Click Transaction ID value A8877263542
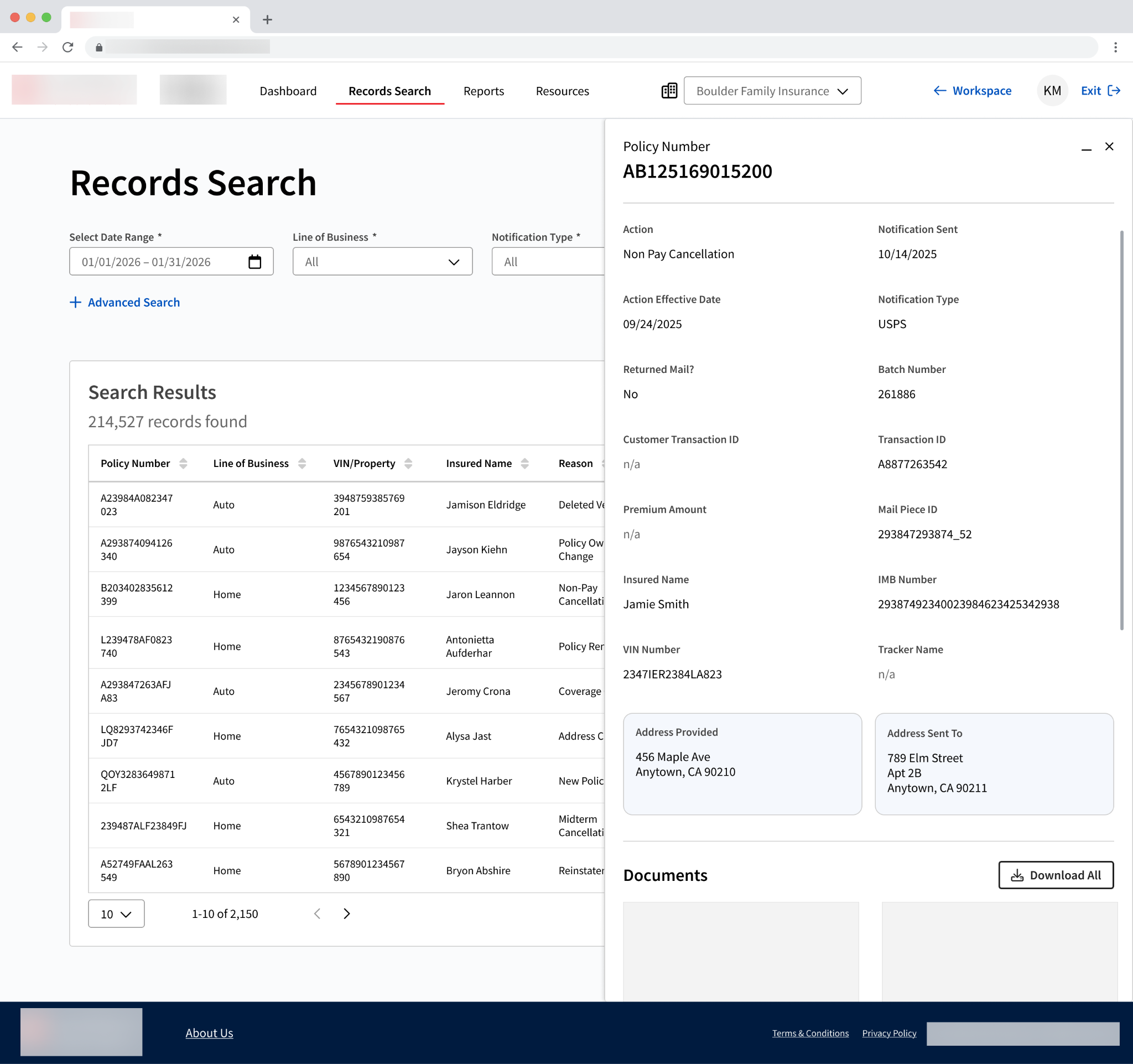The image size is (1133, 1064). [912, 464]
